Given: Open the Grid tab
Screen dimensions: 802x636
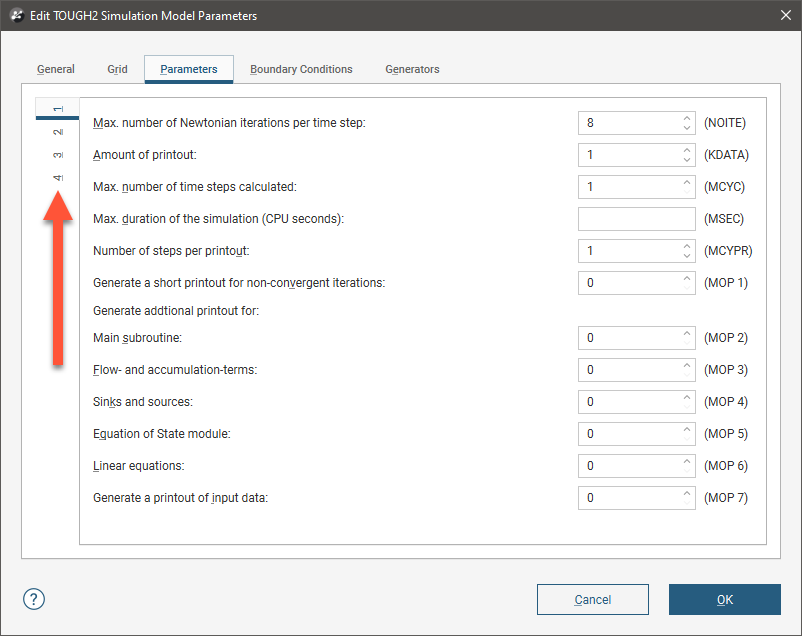Looking at the screenshot, I should 117,69.
